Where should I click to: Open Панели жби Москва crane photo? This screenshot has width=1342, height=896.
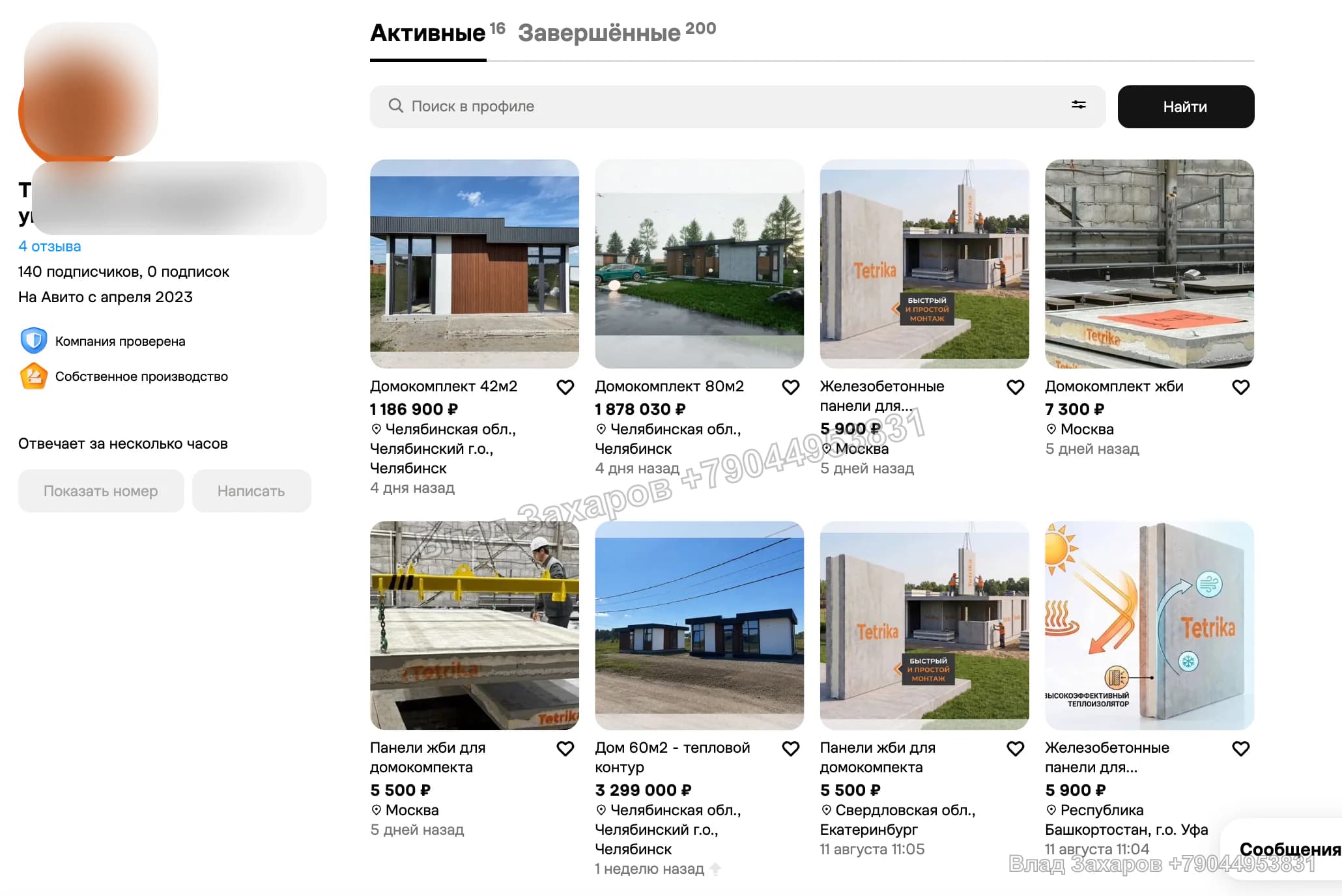pos(474,625)
